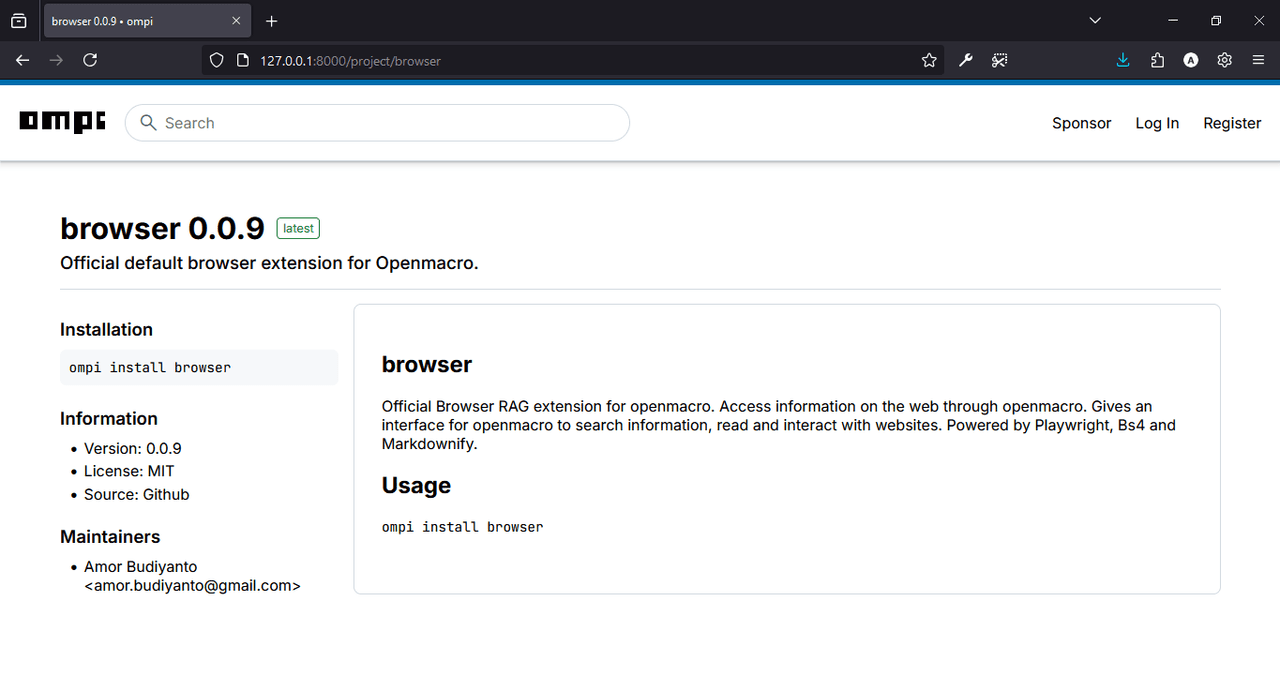Open the Firefox hamburger menu
The height and width of the screenshot is (690, 1280).
(1258, 60)
